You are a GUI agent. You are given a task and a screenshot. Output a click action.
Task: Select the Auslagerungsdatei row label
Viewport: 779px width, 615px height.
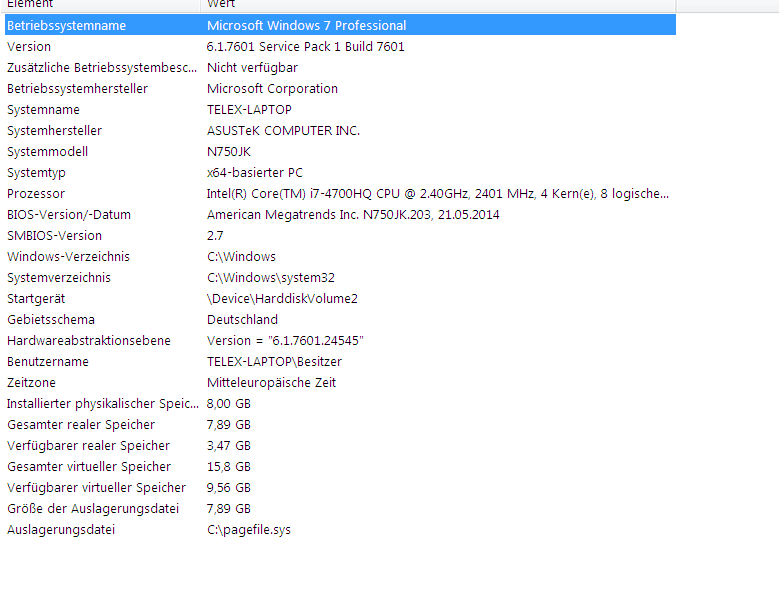[x=61, y=530]
